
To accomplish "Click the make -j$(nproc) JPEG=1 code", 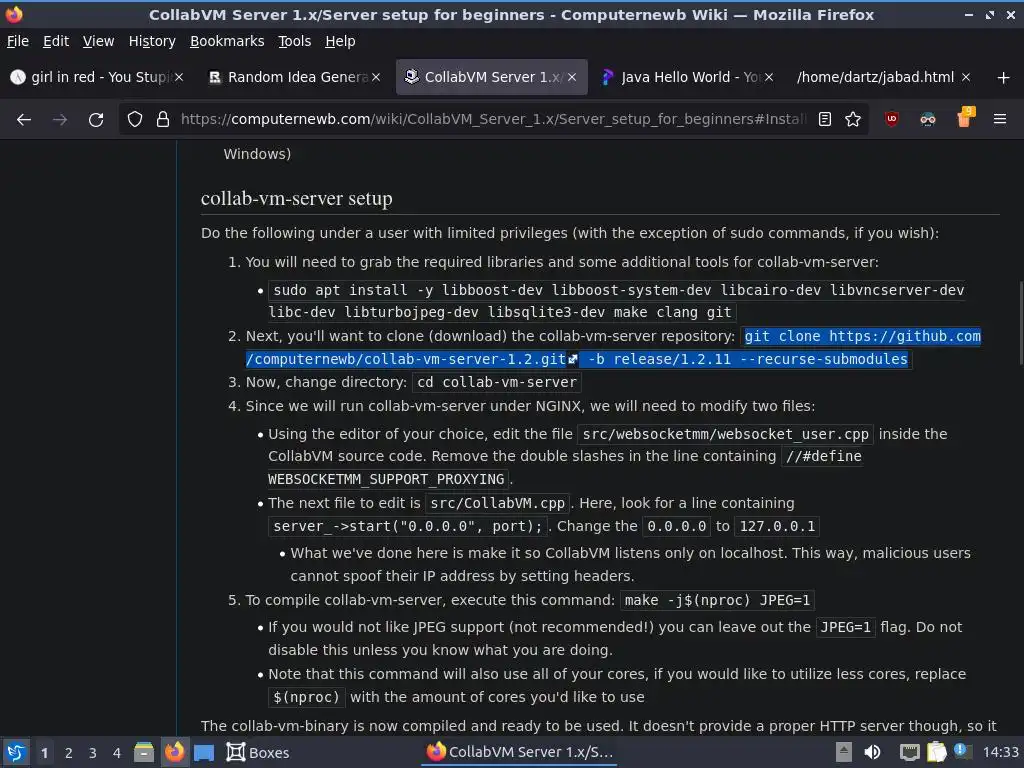I will (x=717, y=600).
